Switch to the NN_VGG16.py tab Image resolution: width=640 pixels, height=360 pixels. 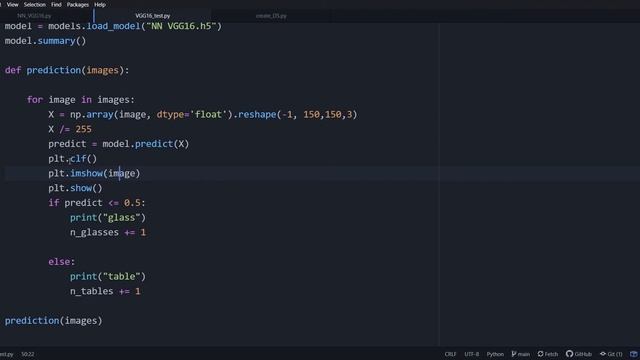34,16
